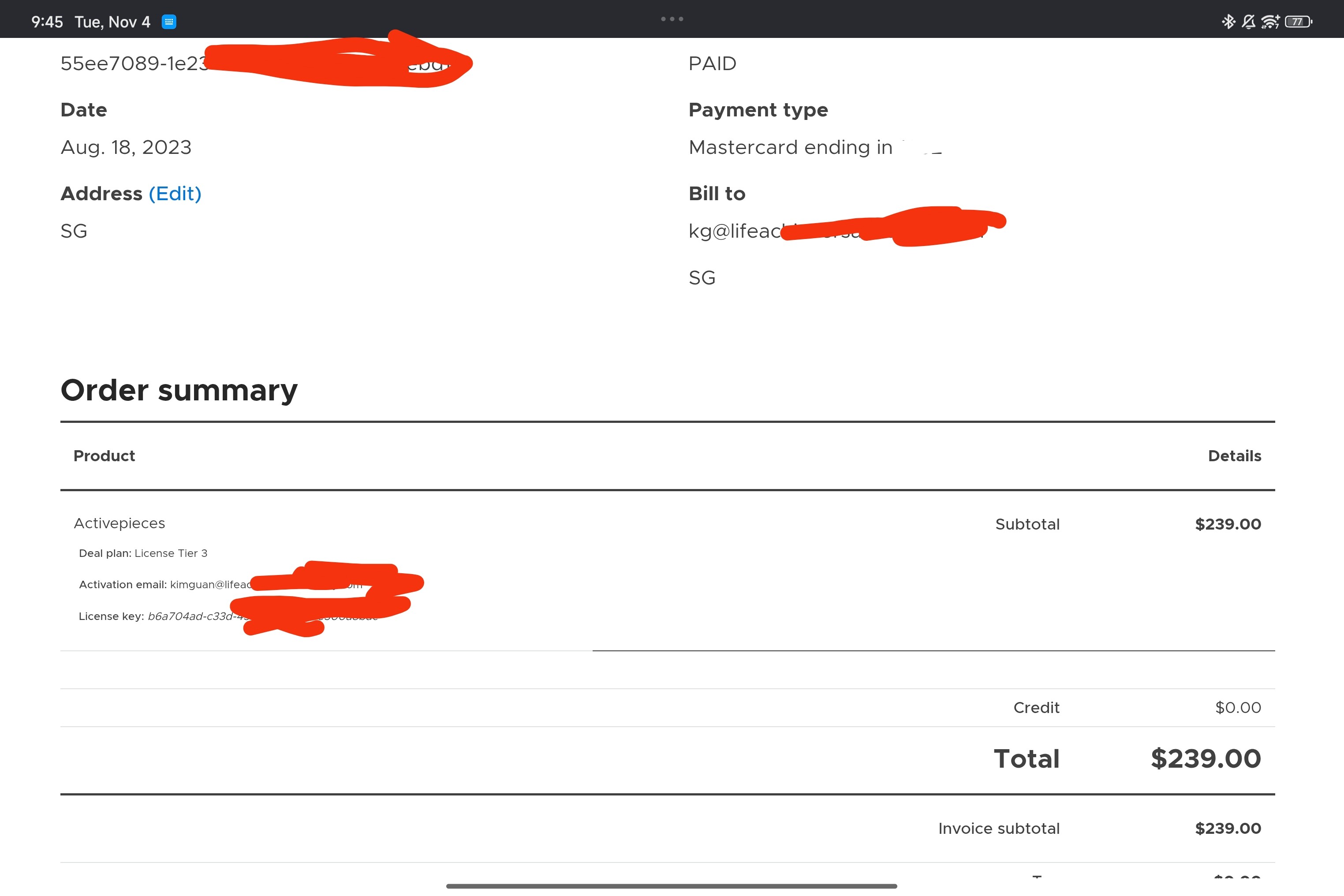
Task: Click the Credit amount $0.00
Action: [x=1238, y=707]
